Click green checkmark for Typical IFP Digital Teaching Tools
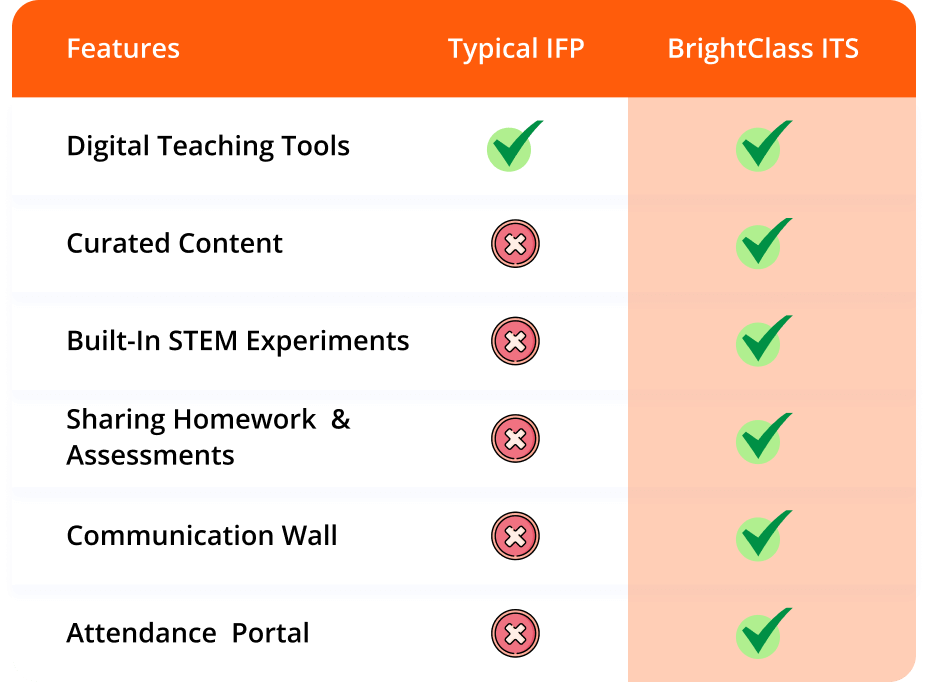 514,146
